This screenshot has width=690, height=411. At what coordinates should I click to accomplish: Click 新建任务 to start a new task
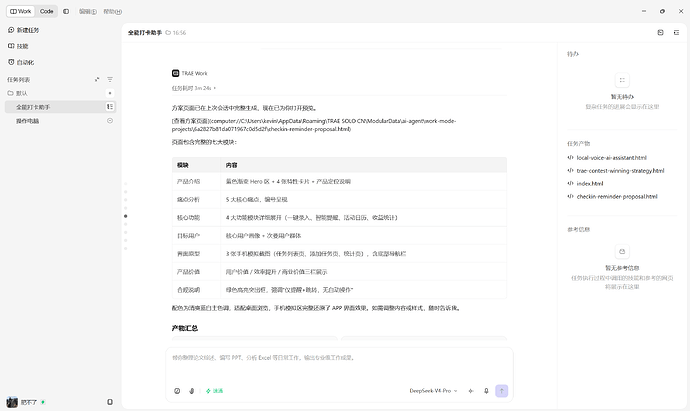tap(24, 30)
